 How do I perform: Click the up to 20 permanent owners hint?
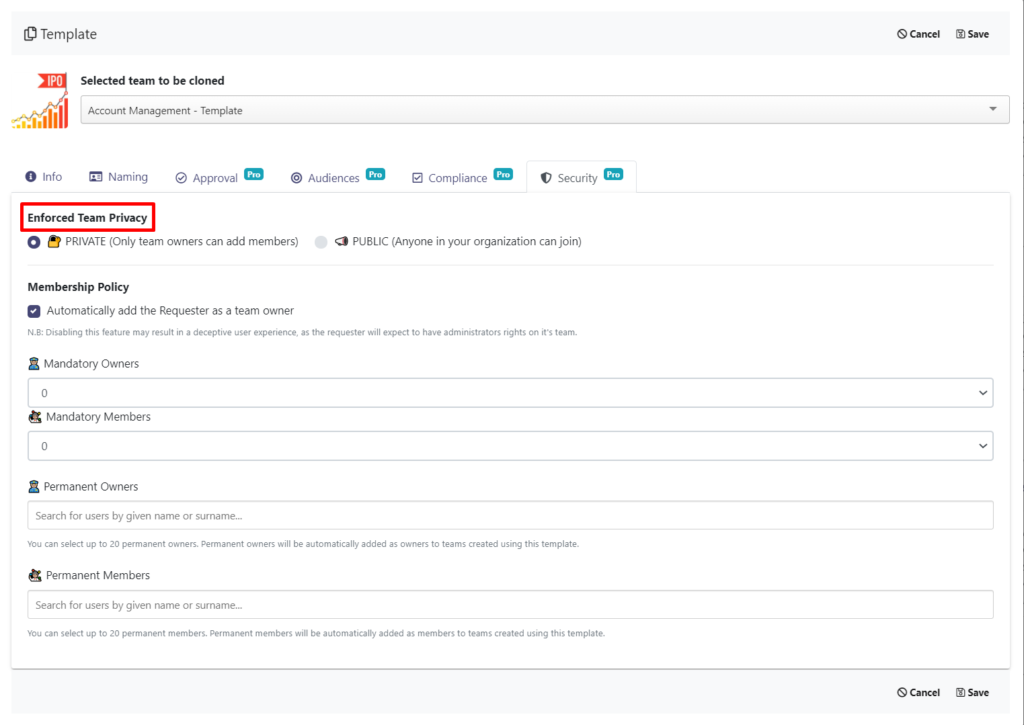[x=303, y=544]
